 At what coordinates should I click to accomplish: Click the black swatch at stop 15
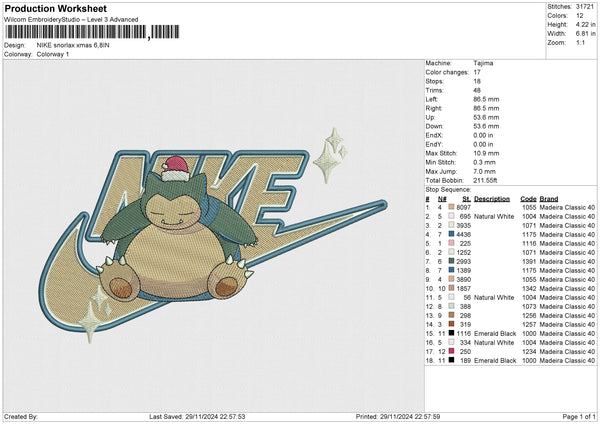click(451, 333)
